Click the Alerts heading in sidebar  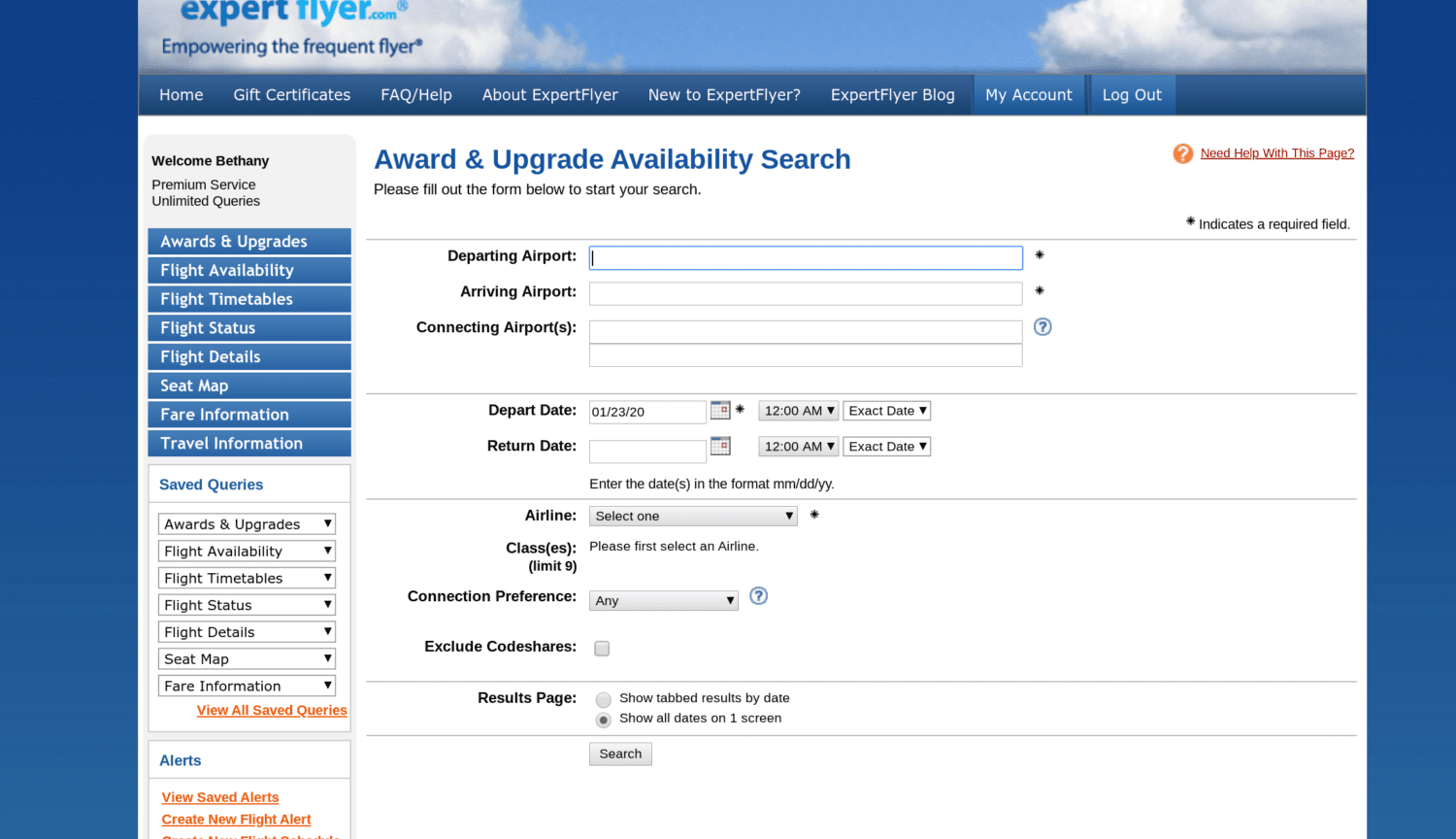point(181,760)
